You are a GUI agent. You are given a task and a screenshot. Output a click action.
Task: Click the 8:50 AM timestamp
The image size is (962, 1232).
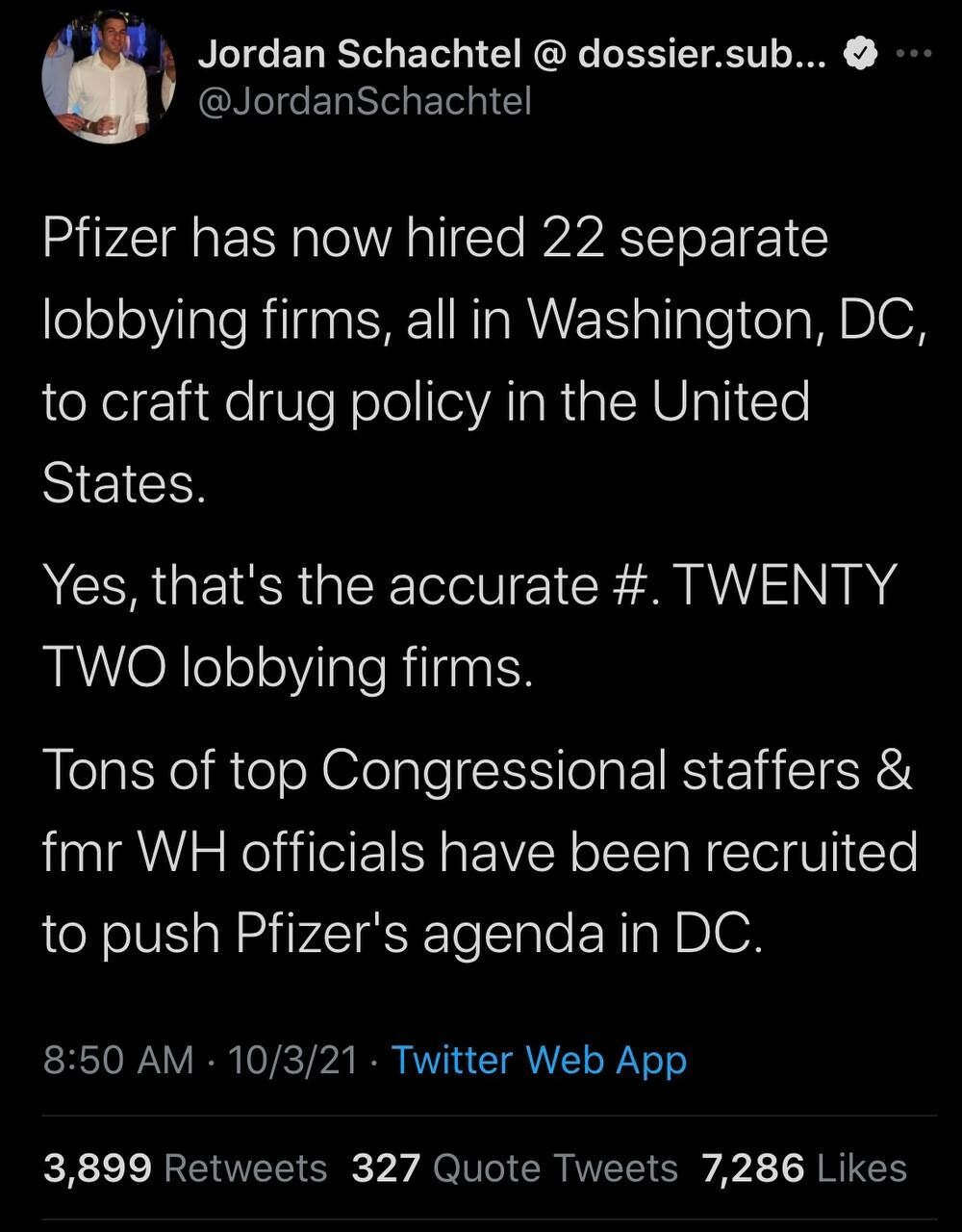pos(118,1061)
